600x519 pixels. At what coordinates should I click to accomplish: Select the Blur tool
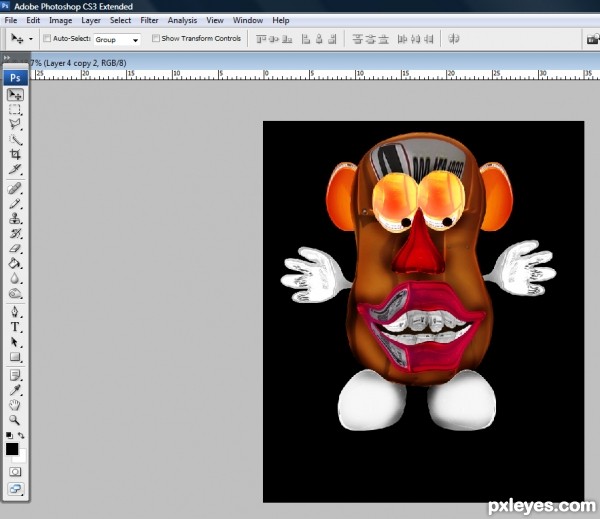pos(15,278)
